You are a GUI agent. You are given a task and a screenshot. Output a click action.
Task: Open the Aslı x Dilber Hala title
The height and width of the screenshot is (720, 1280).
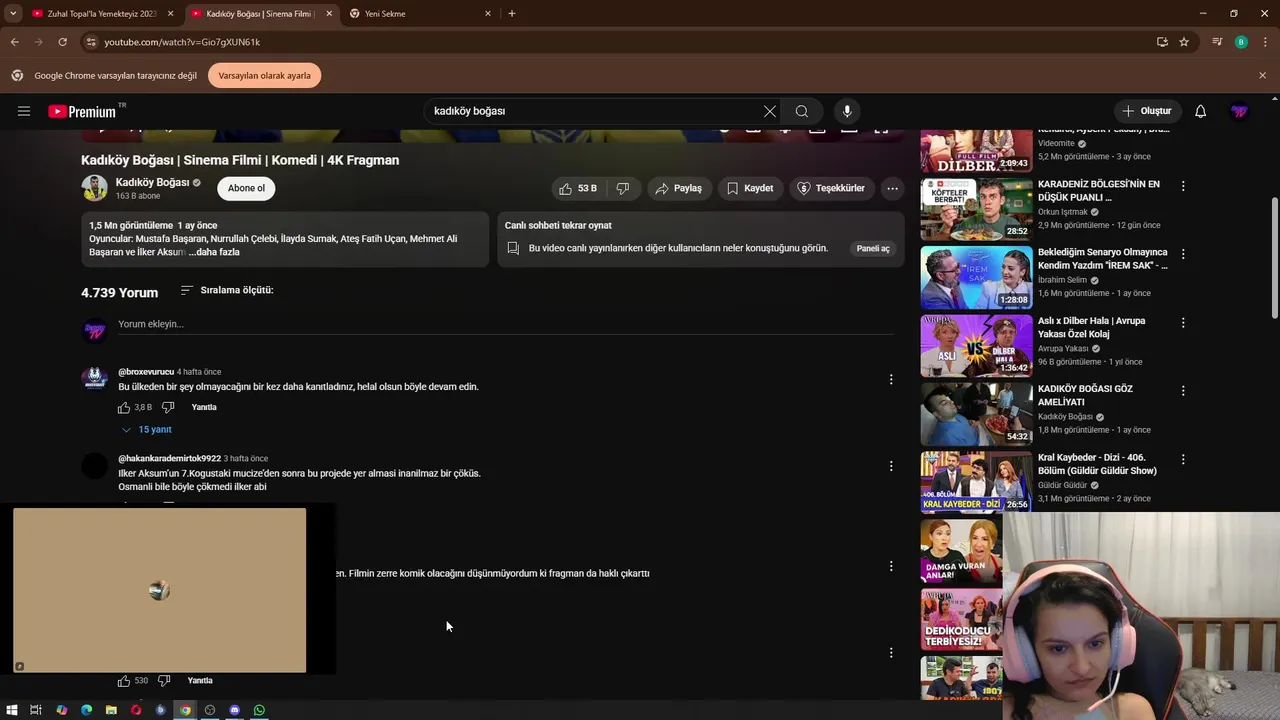coord(1091,327)
